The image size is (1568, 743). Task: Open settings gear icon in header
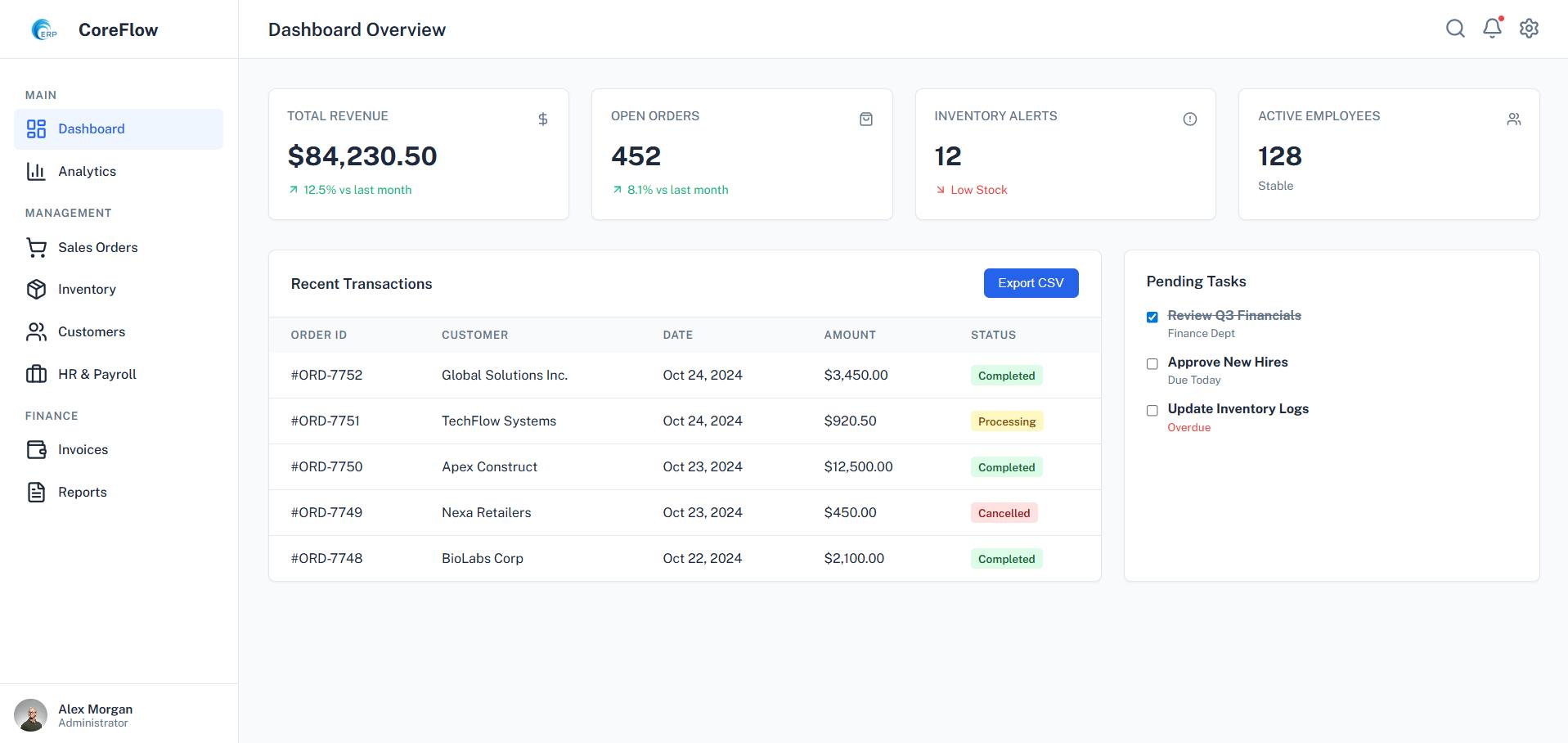pos(1529,29)
